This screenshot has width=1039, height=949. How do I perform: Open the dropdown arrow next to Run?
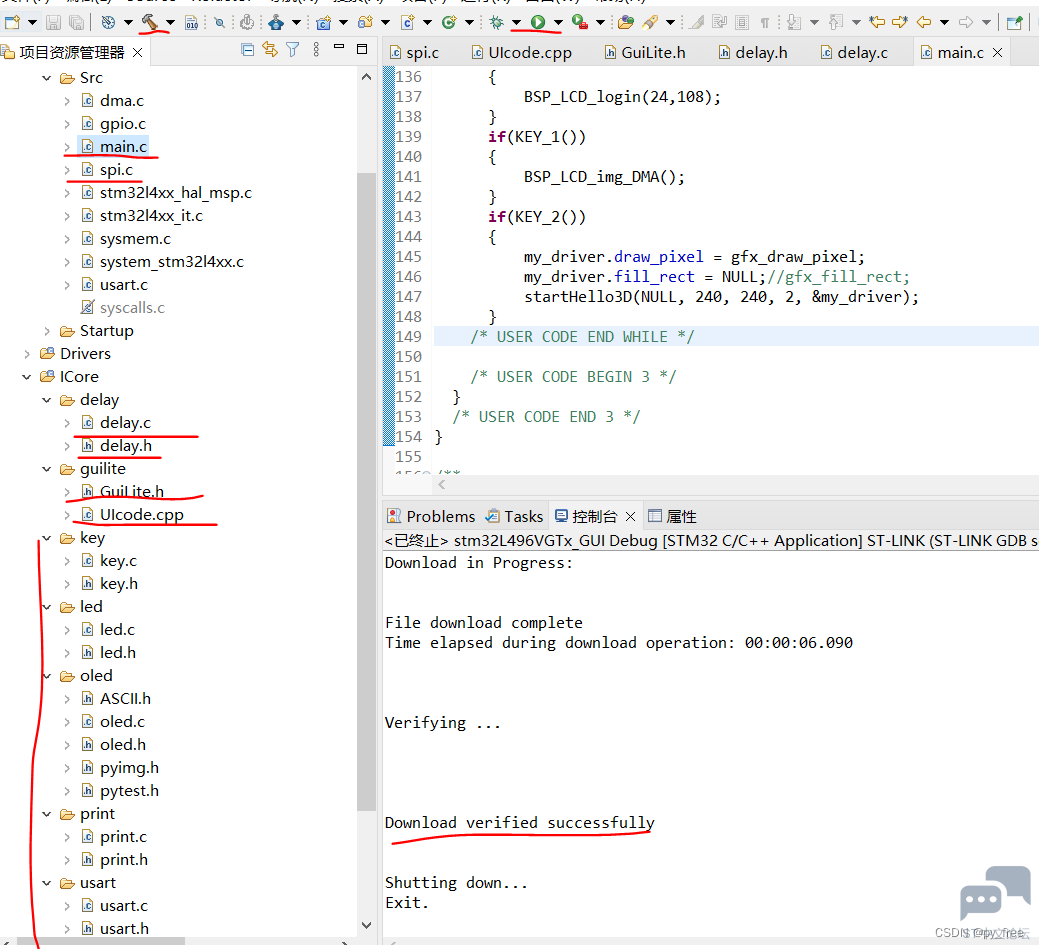point(558,22)
